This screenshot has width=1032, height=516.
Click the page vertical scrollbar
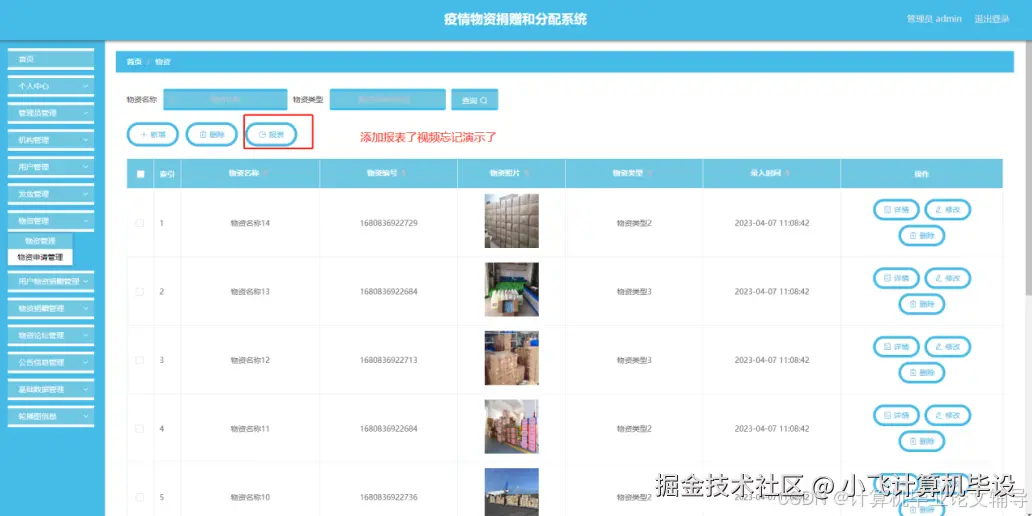click(1029, 168)
